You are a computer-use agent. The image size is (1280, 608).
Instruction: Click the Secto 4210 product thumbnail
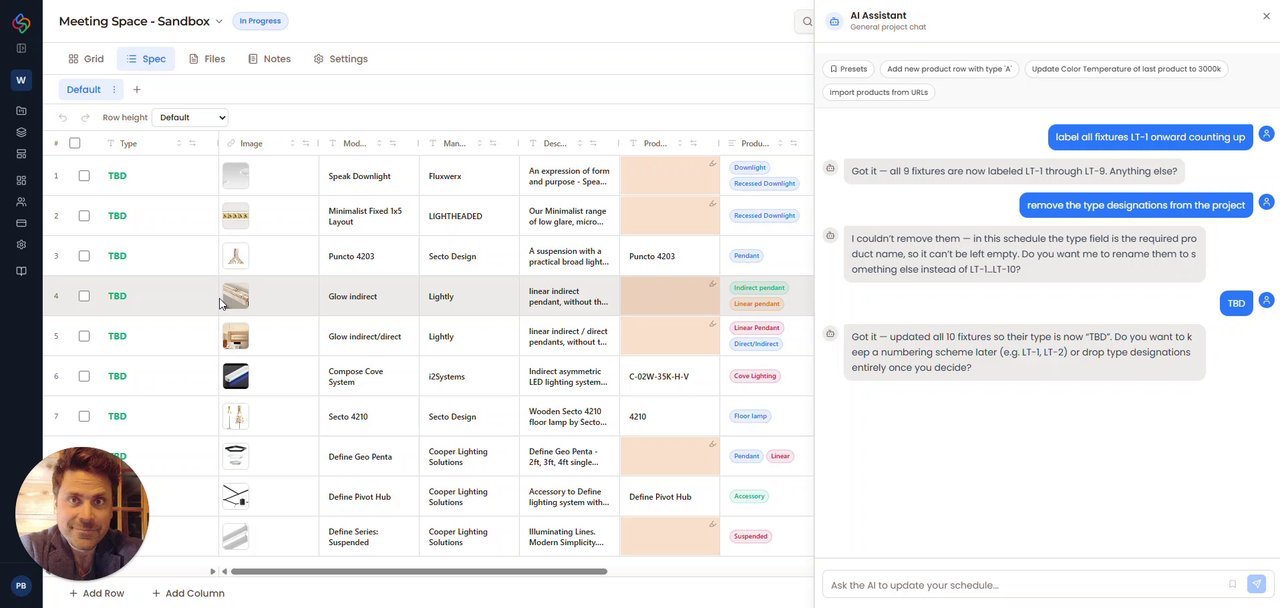click(236, 416)
